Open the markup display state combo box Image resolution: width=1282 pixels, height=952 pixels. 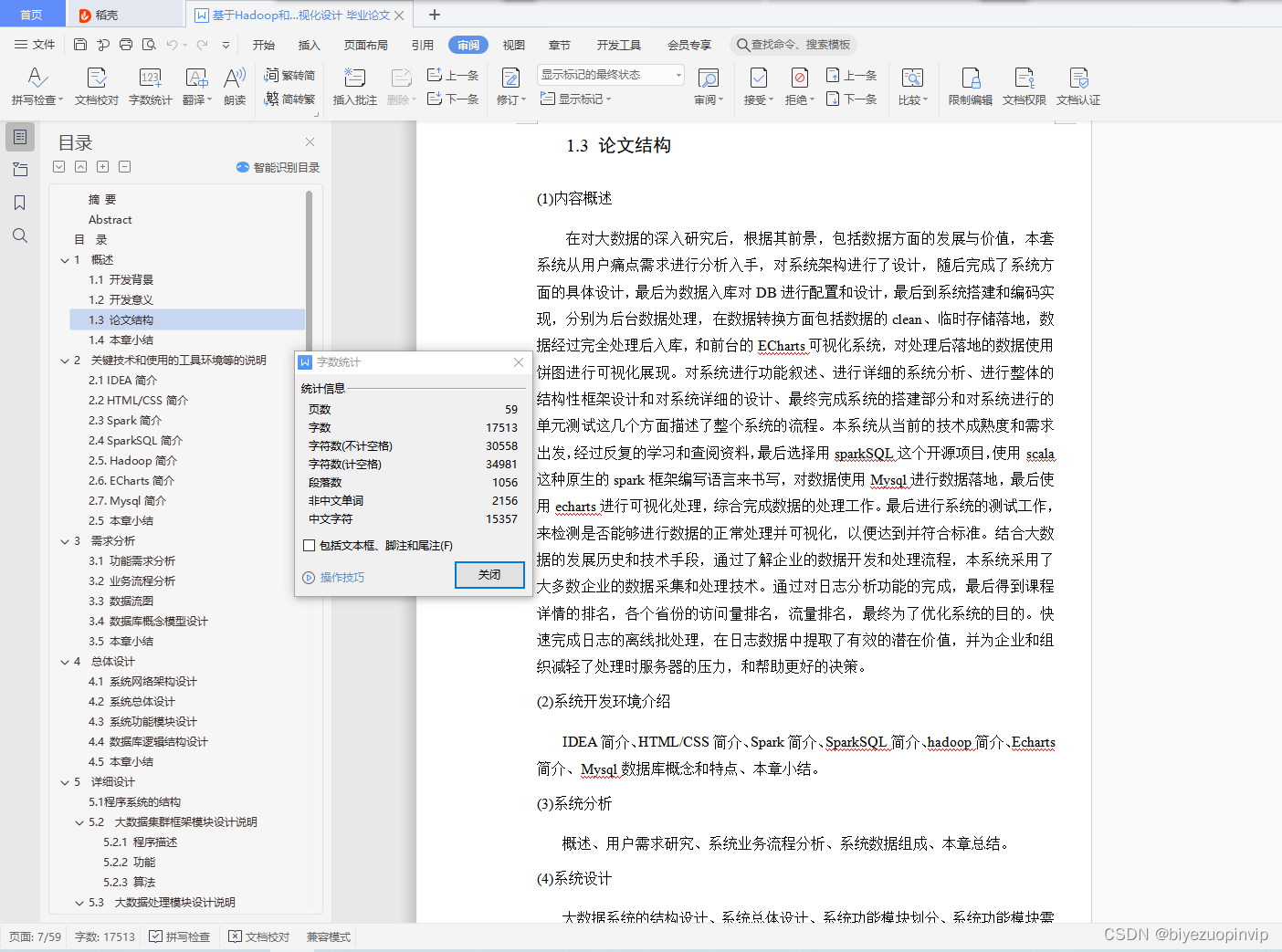pyautogui.click(x=611, y=75)
